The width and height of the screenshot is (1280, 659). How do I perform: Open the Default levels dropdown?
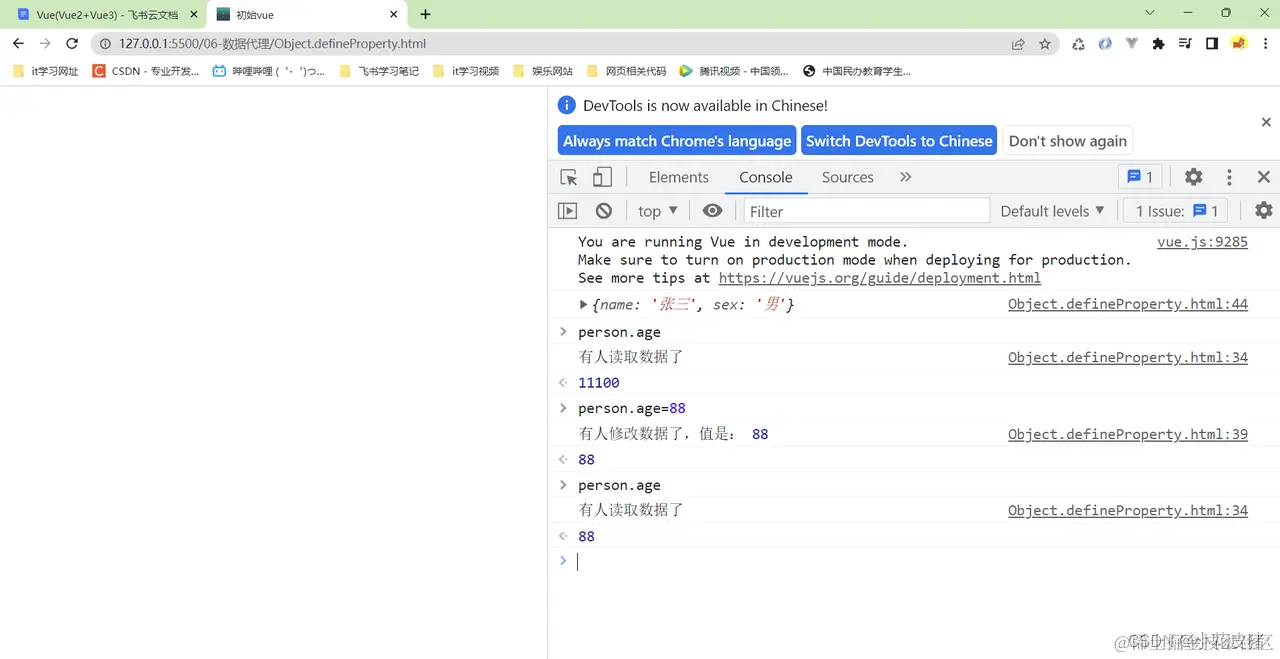pos(1052,211)
